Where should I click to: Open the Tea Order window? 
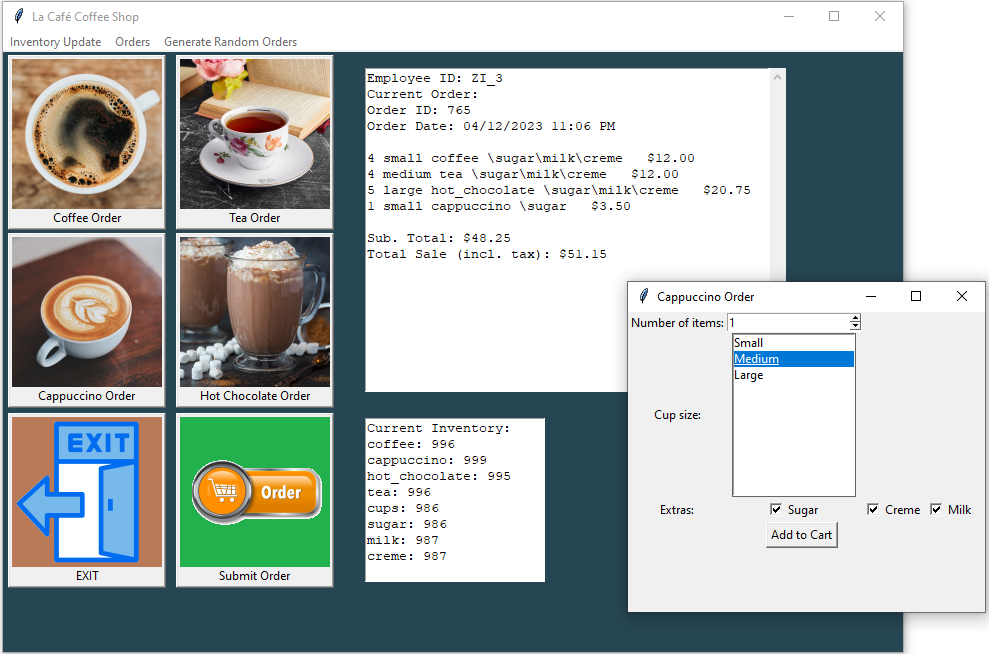coord(254,133)
